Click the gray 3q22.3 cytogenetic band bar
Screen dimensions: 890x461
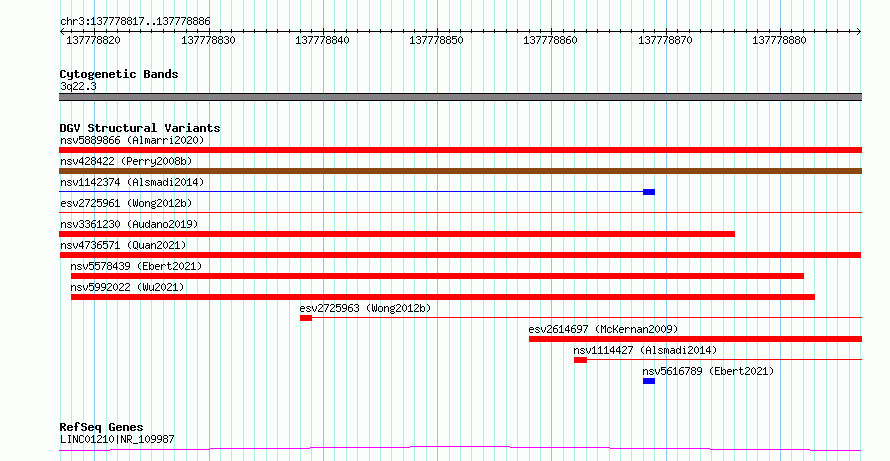460,97
